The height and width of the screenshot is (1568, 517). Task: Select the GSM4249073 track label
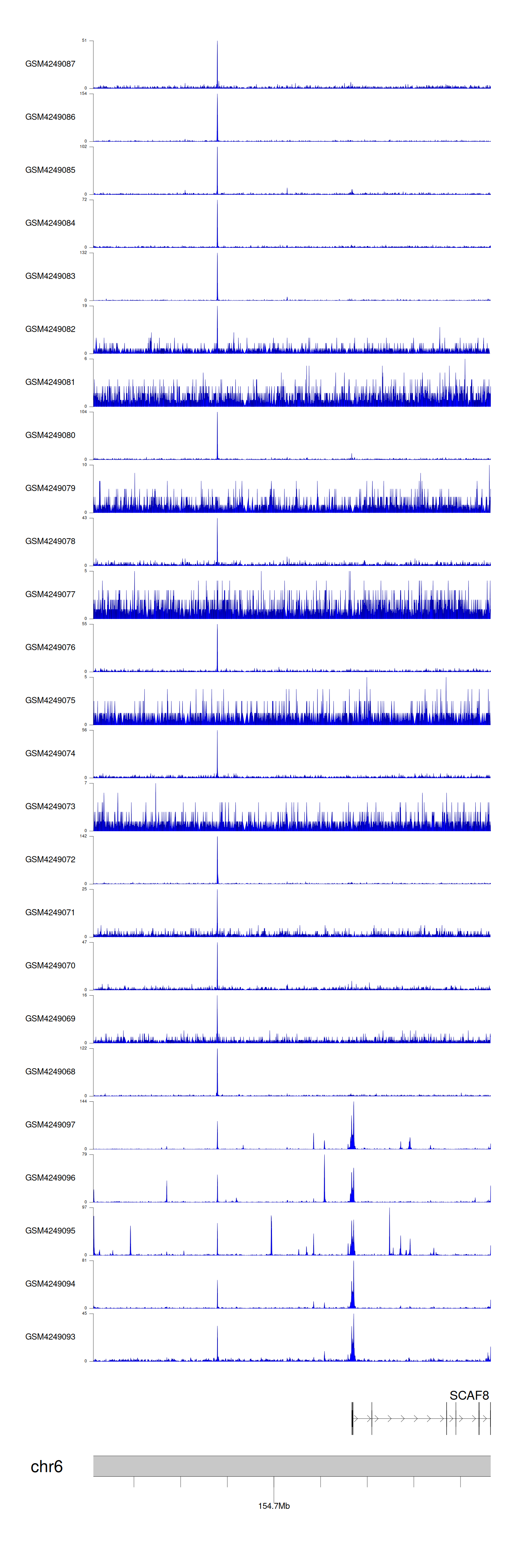50,806
